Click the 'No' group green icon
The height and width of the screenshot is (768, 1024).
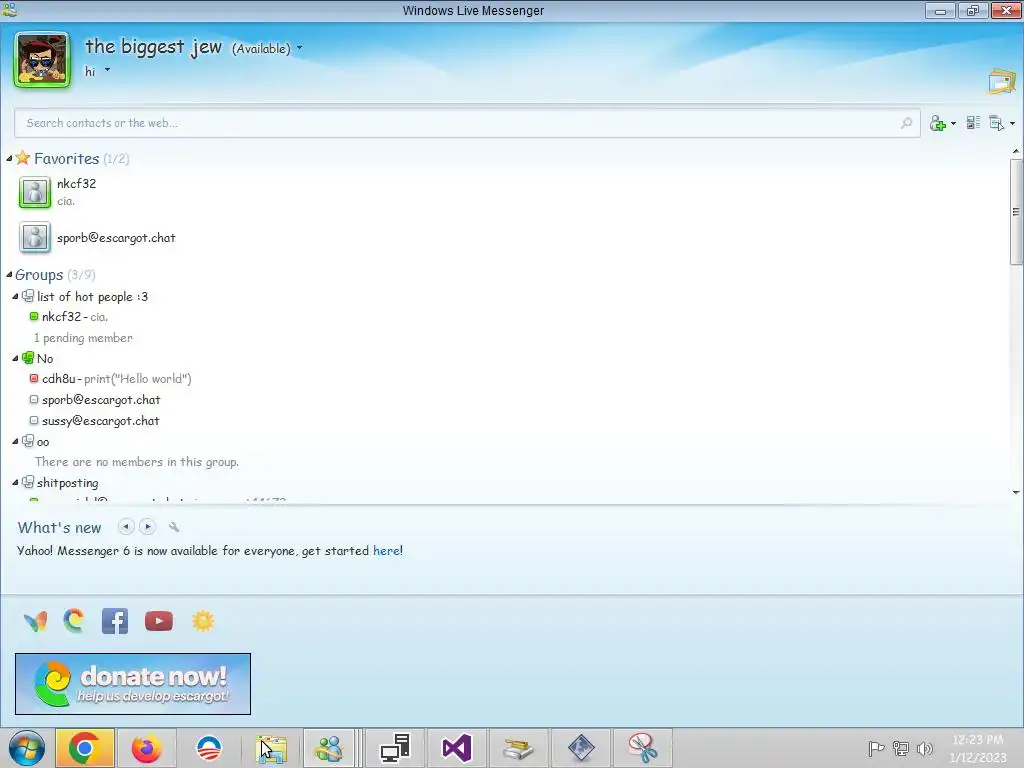point(28,358)
